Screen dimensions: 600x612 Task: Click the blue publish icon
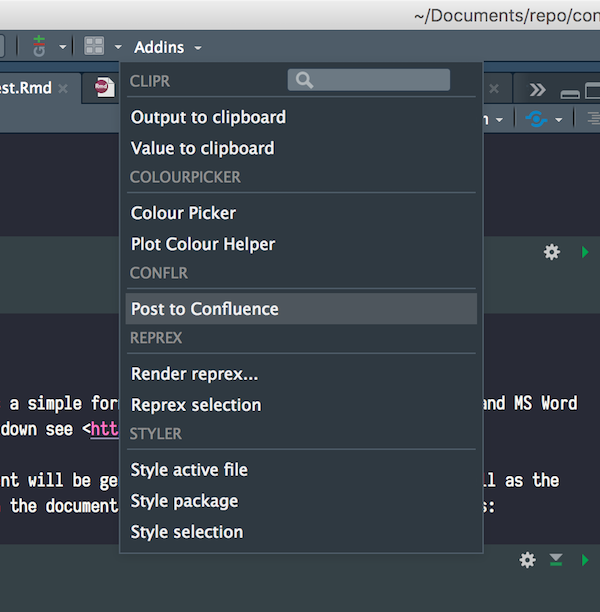pos(537,118)
